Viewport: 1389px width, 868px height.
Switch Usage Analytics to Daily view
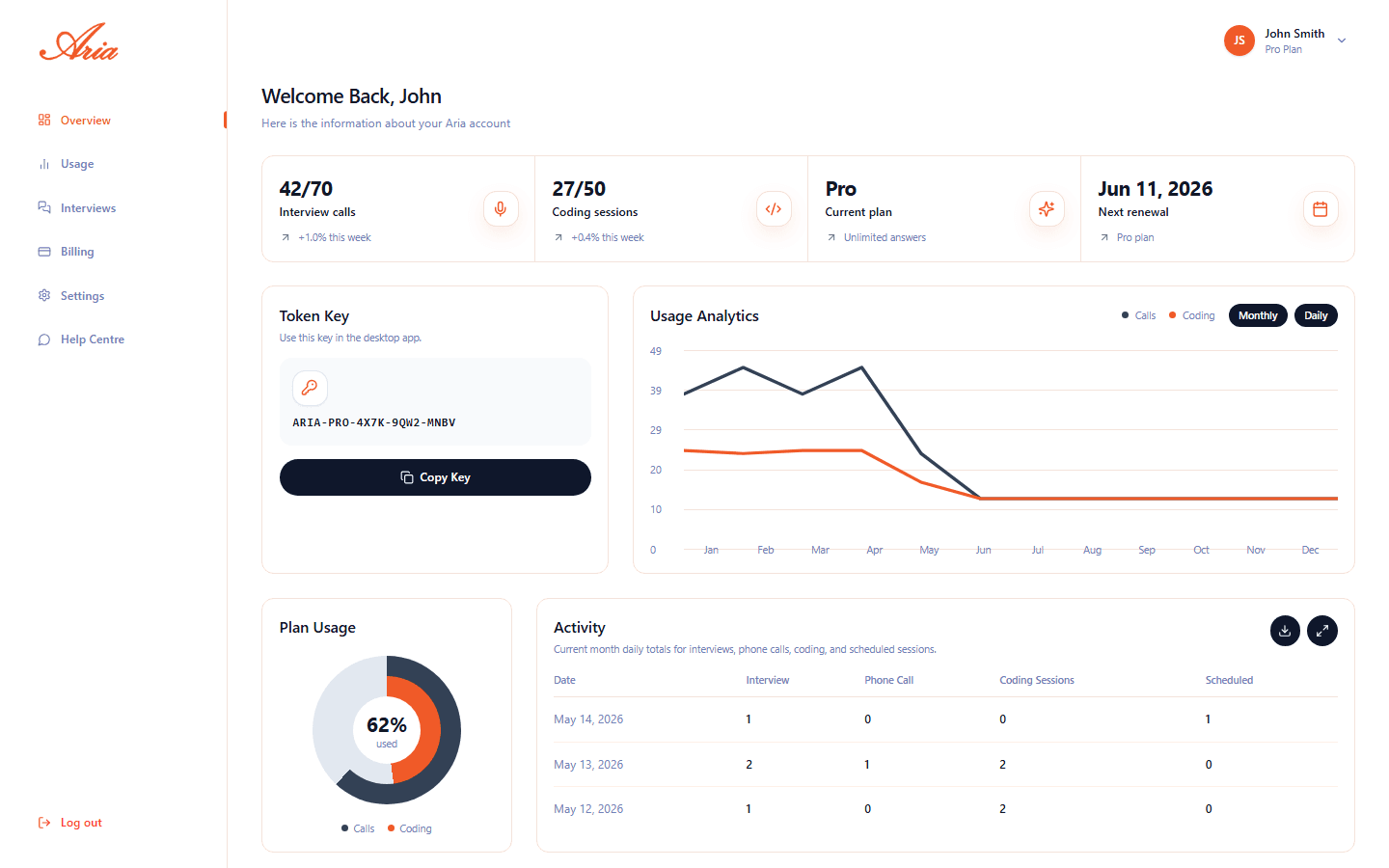(1316, 315)
